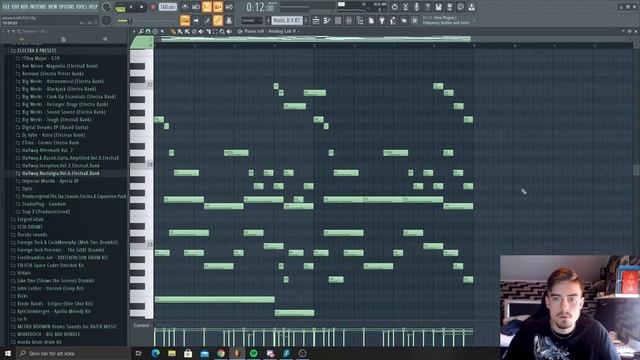Image resolution: width=640 pixels, height=360 pixels.
Task: Open the Playlist window icon
Action: [x=316, y=20]
